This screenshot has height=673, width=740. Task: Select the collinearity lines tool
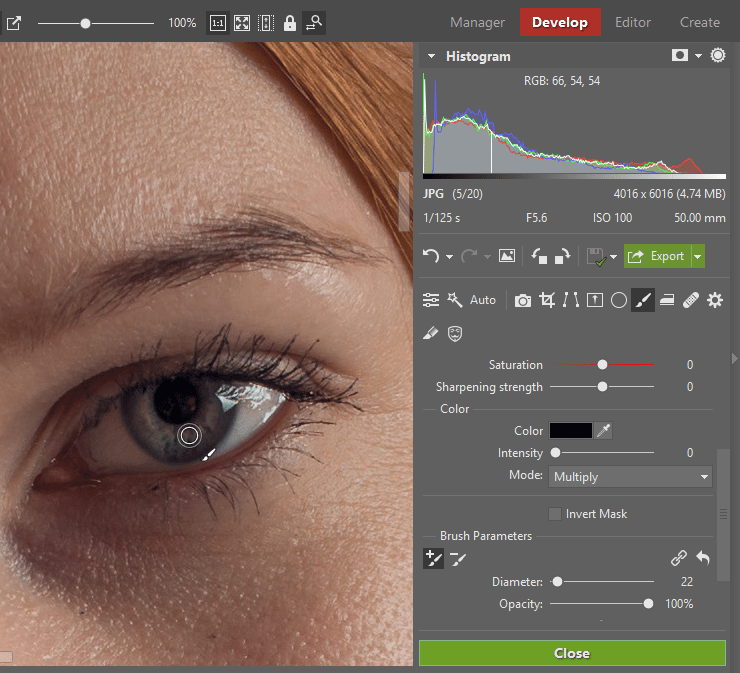571,300
